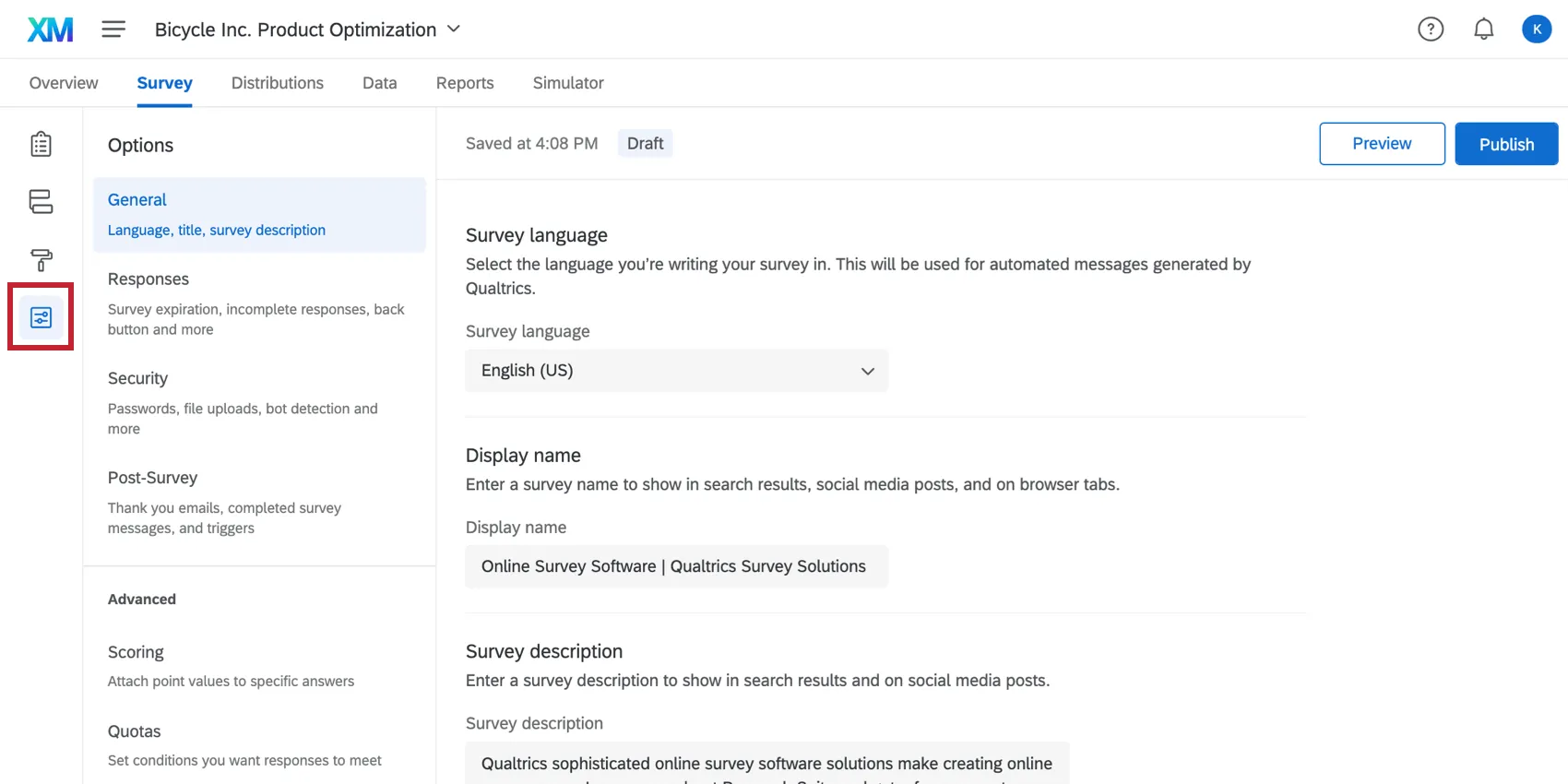Click the Preview button

point(1382,144)
